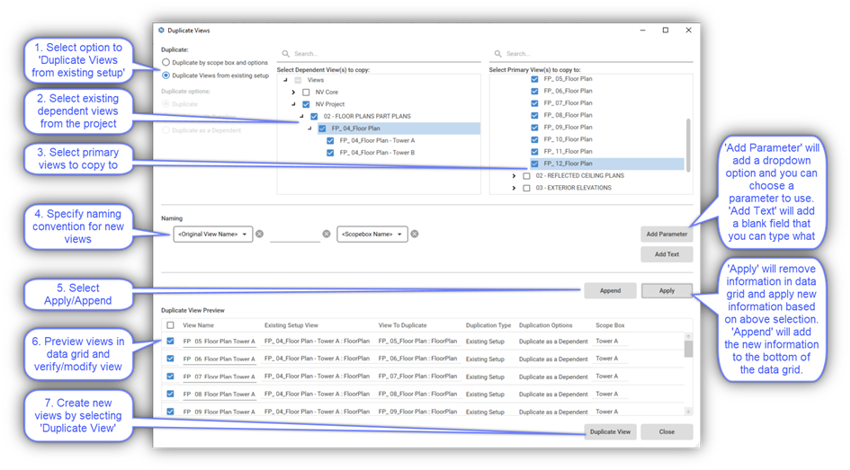
Task: Maximize the Duplicate Views window
Action: point(665,30)
